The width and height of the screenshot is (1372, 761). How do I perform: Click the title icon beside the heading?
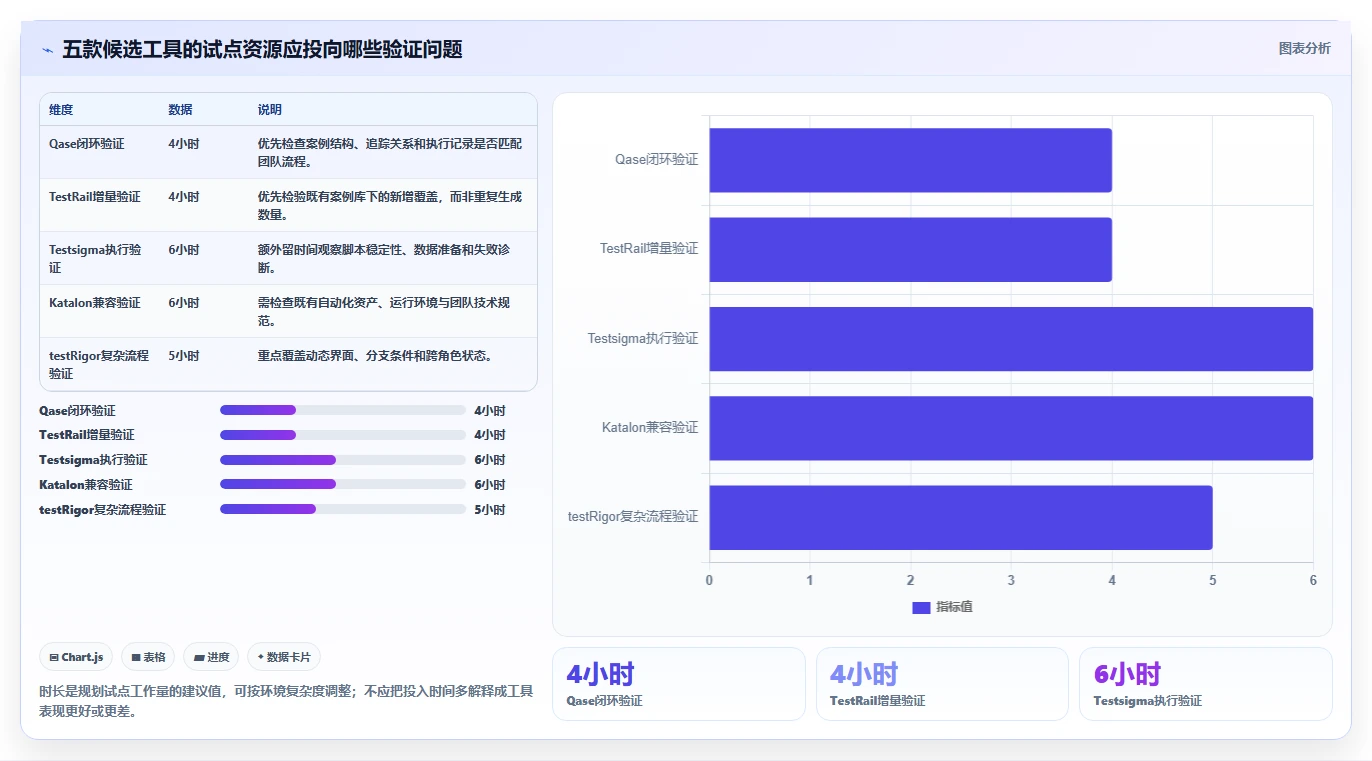click(x=47, y=50)
